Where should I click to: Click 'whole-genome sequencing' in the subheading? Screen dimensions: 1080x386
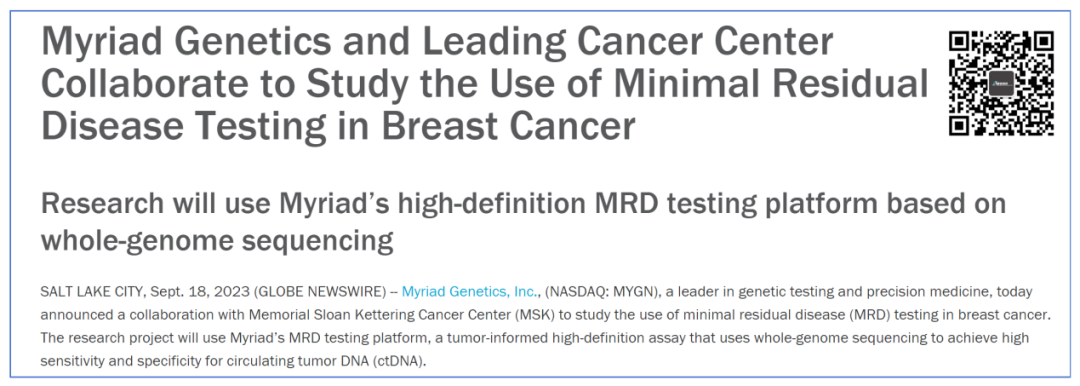point(217,242)
